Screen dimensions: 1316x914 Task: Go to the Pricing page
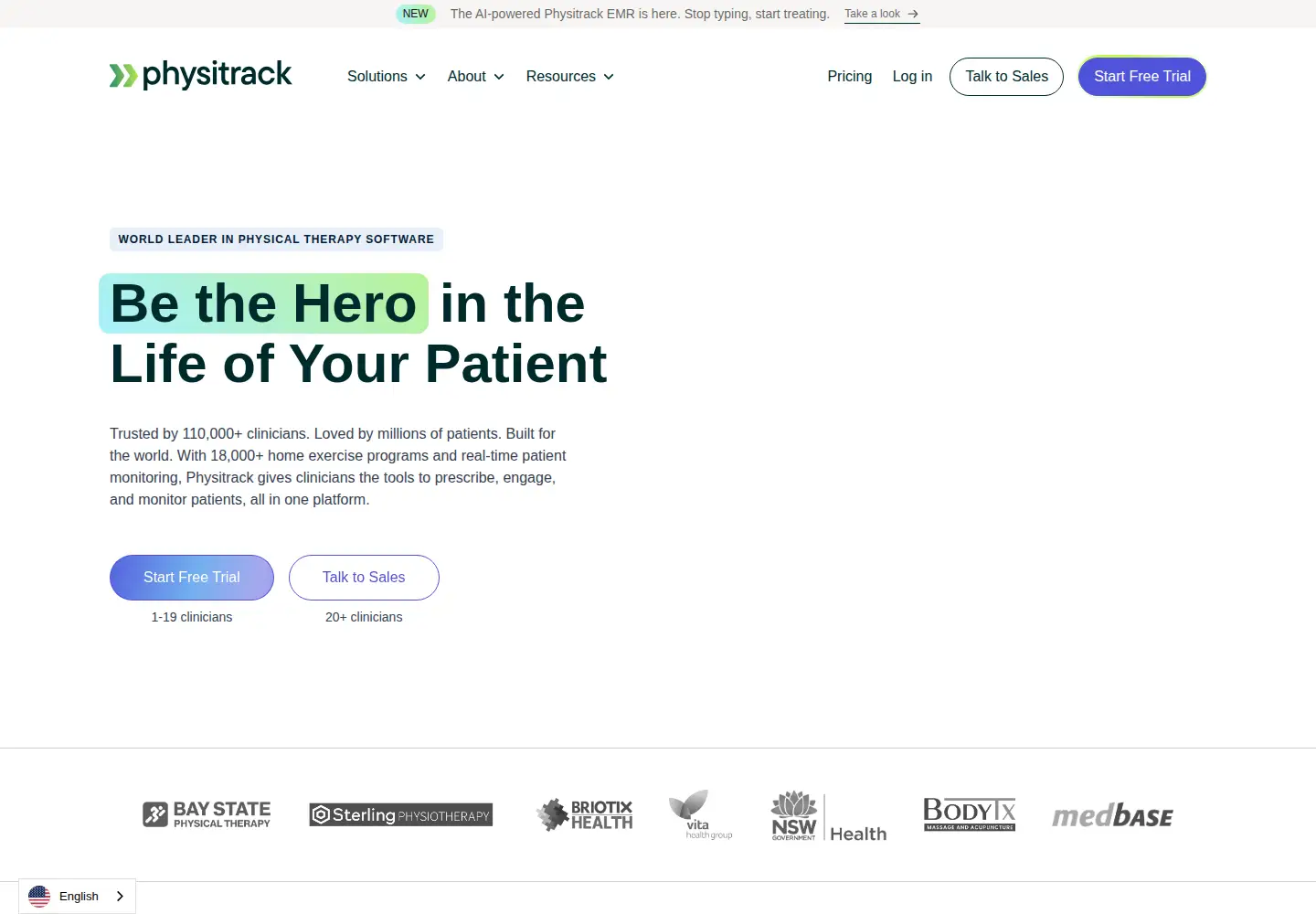tap(850, 77)
